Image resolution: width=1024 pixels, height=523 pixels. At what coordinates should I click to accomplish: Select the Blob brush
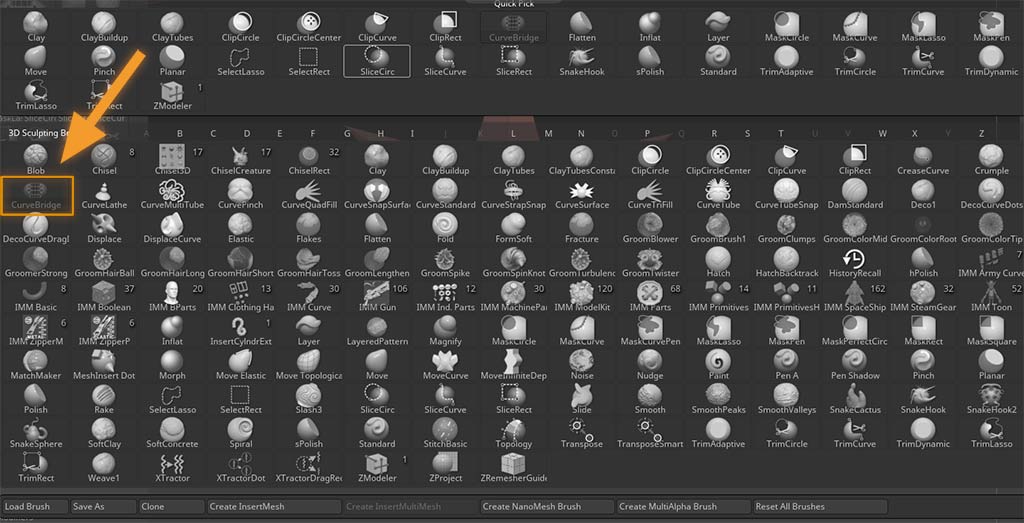coord(36,160)
